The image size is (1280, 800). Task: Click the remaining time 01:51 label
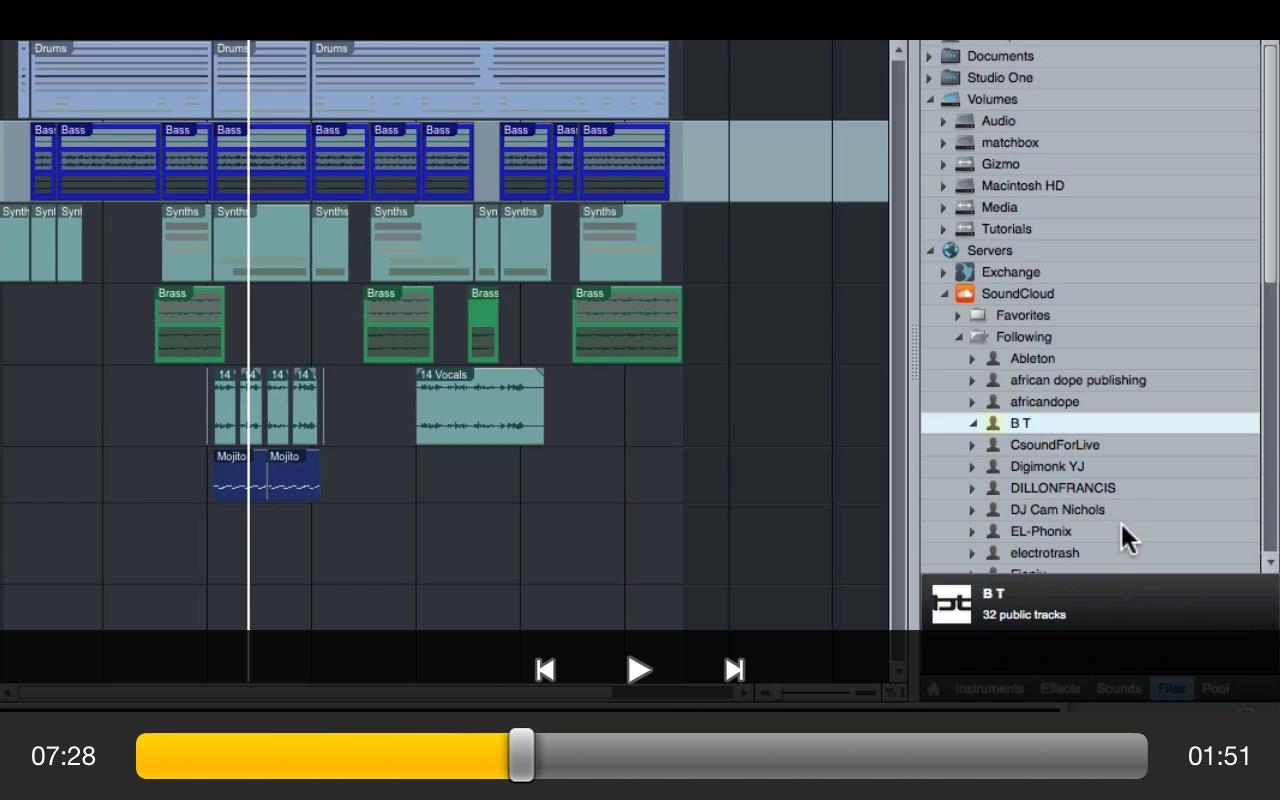tap(1219, 756)
